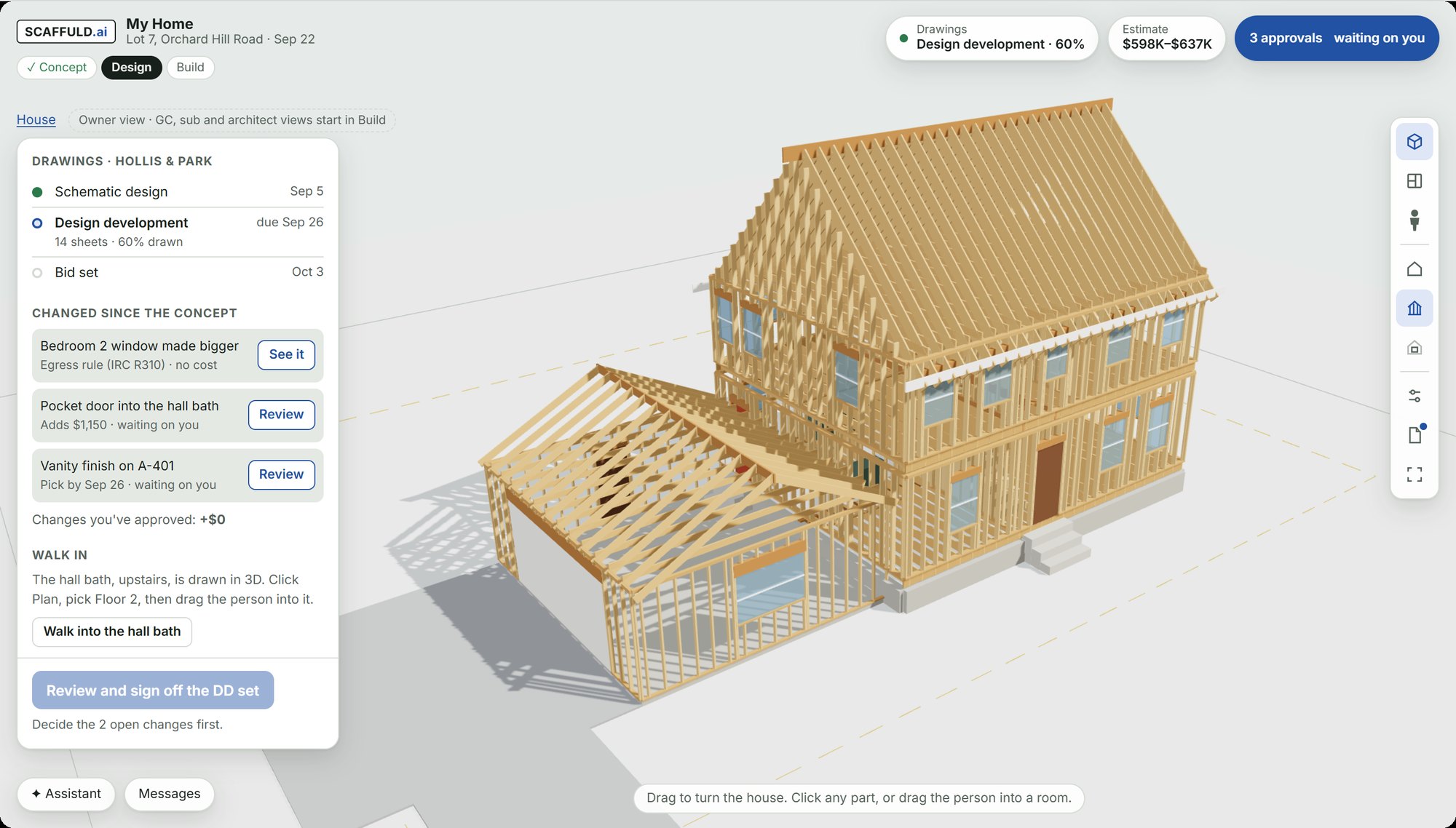Click Walk into the hall bath
This screenshot has height=828, width=1456.
click(112, 632)
